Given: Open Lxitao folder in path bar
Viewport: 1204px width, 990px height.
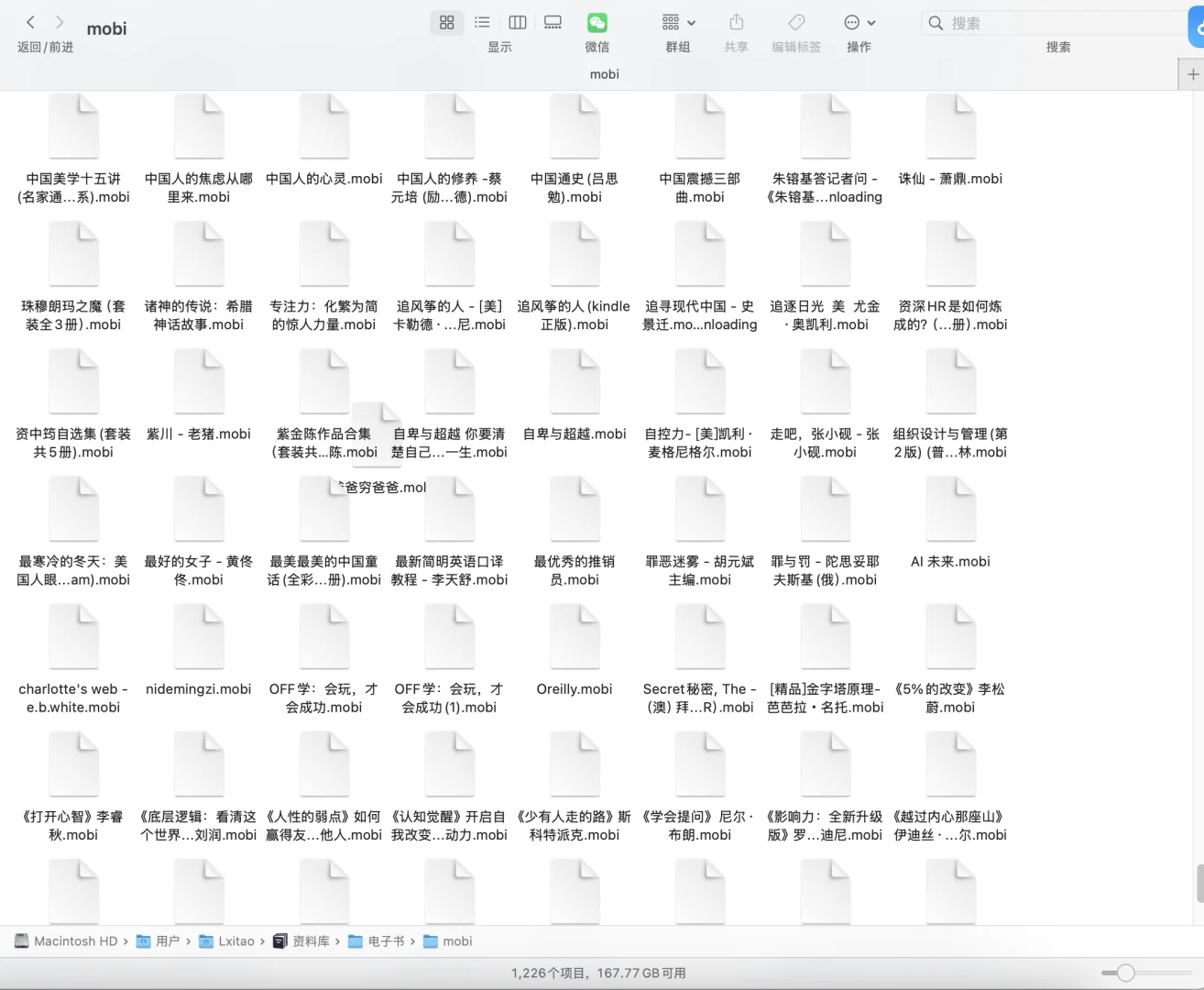Looking at the screenshot, I should (x=226, y=941).
